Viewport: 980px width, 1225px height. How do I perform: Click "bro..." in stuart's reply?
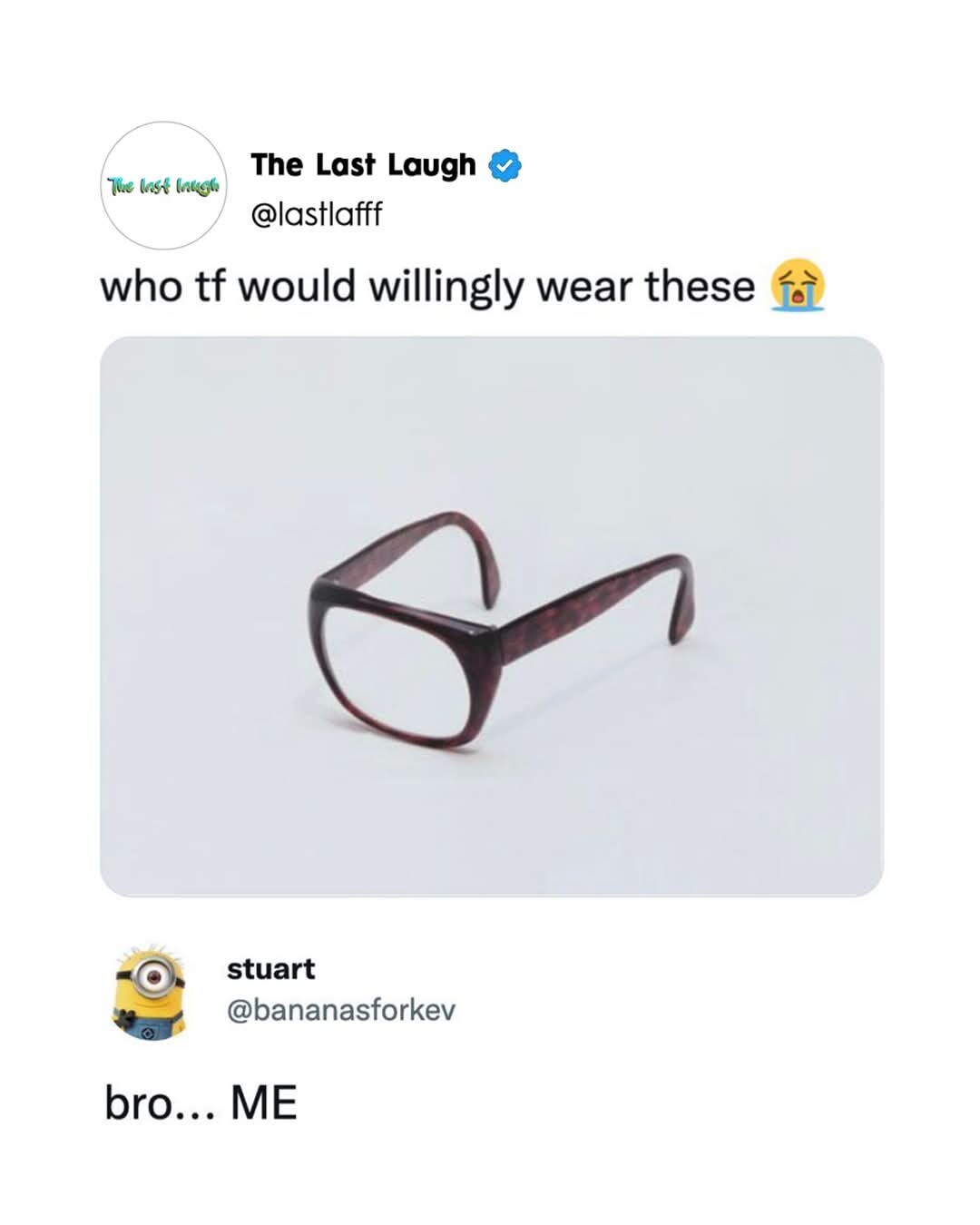(160, 1103)
